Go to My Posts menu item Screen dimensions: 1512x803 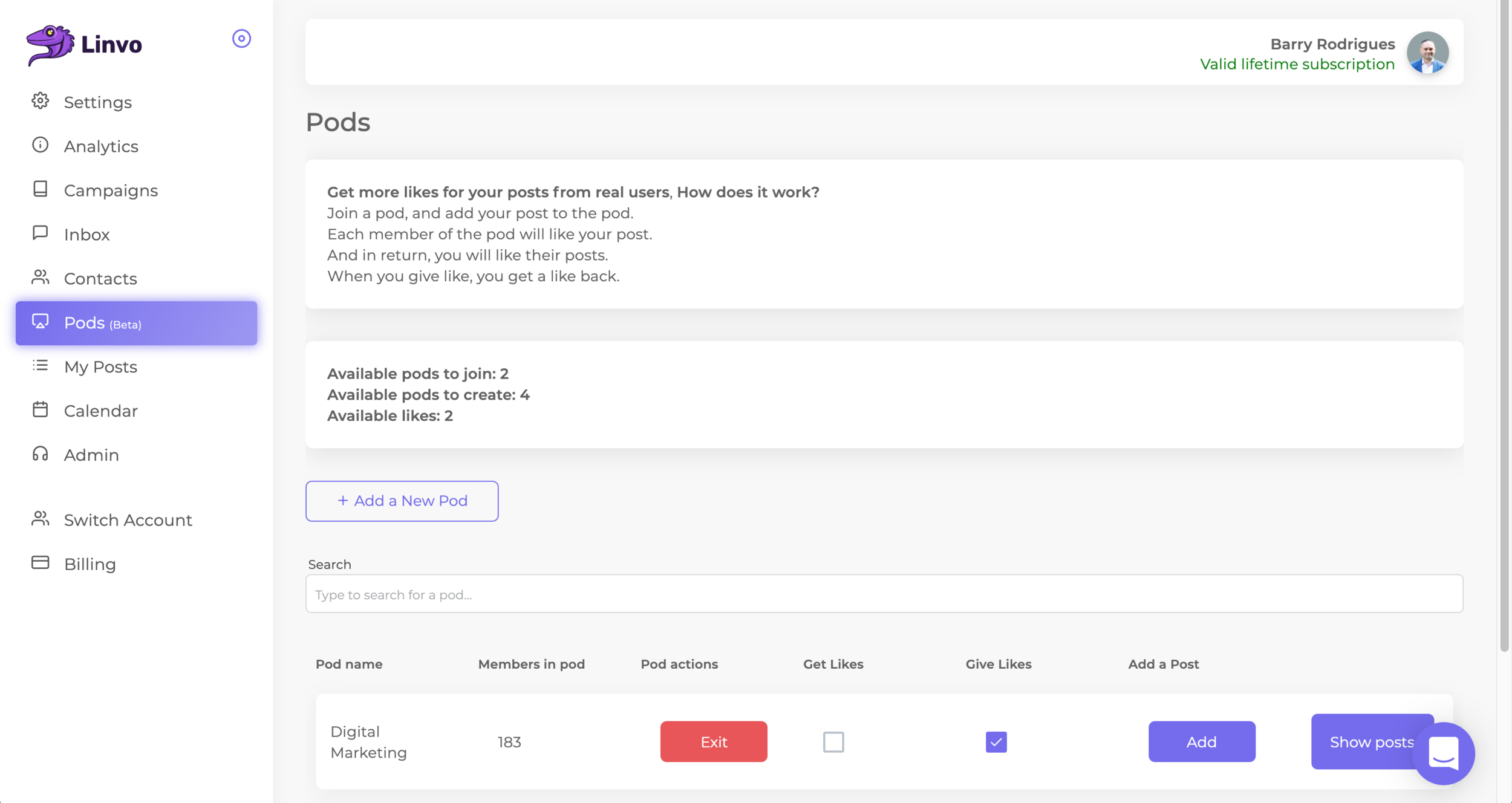(100, 367)
